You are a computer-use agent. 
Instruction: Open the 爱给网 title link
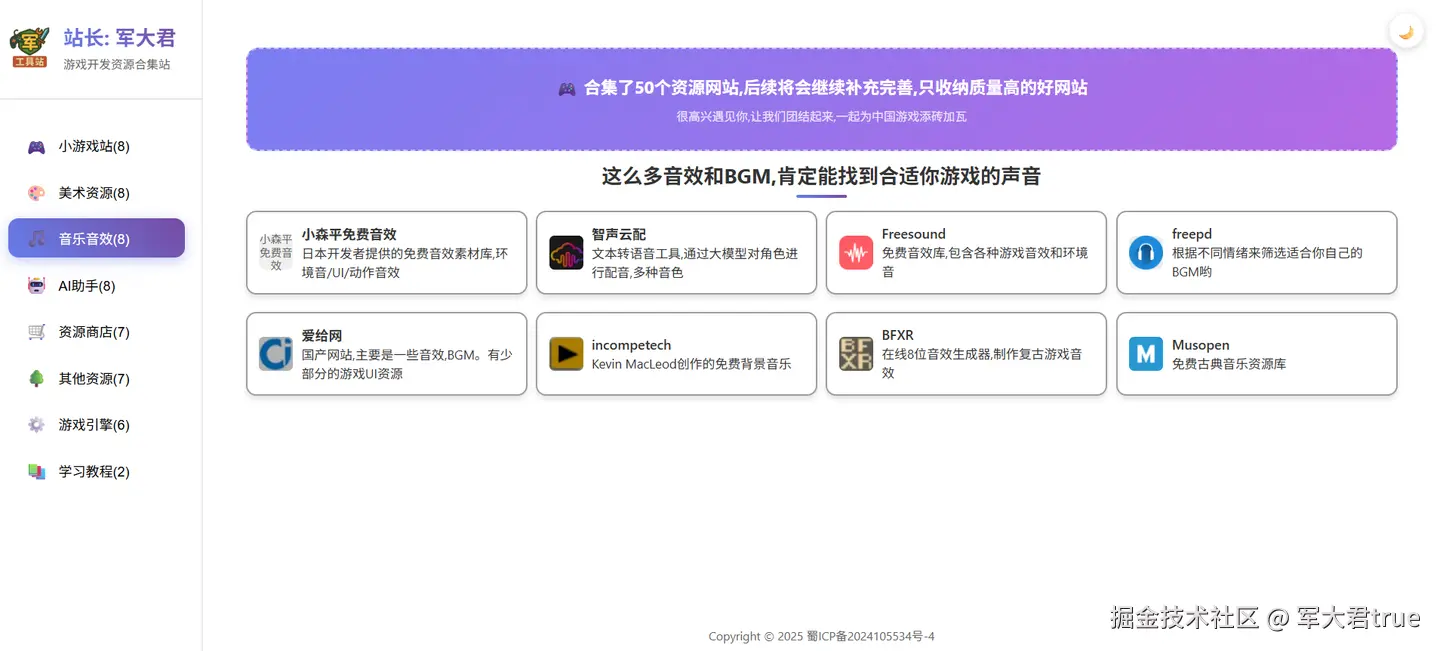click(x=322, y=336)
